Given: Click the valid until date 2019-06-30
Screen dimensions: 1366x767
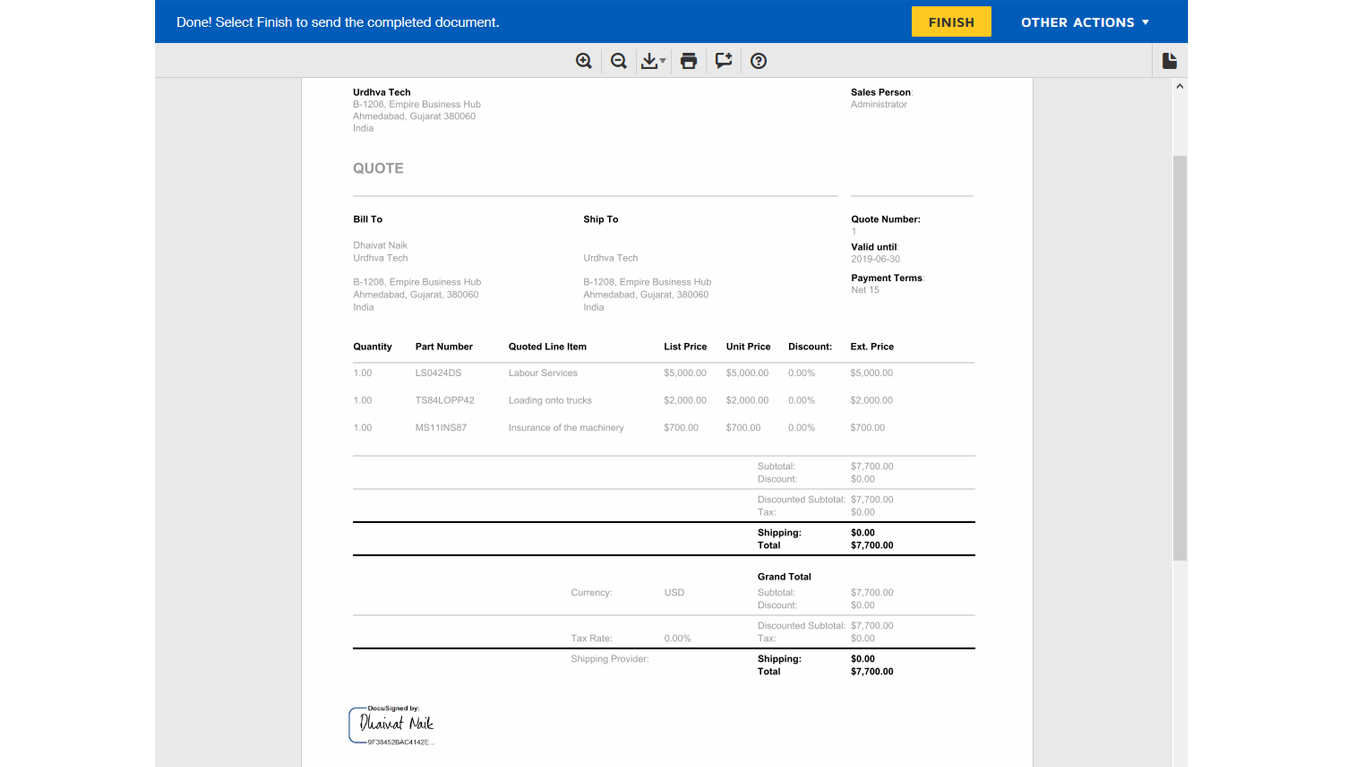Looking at the screenshot, I should point(875,259).
